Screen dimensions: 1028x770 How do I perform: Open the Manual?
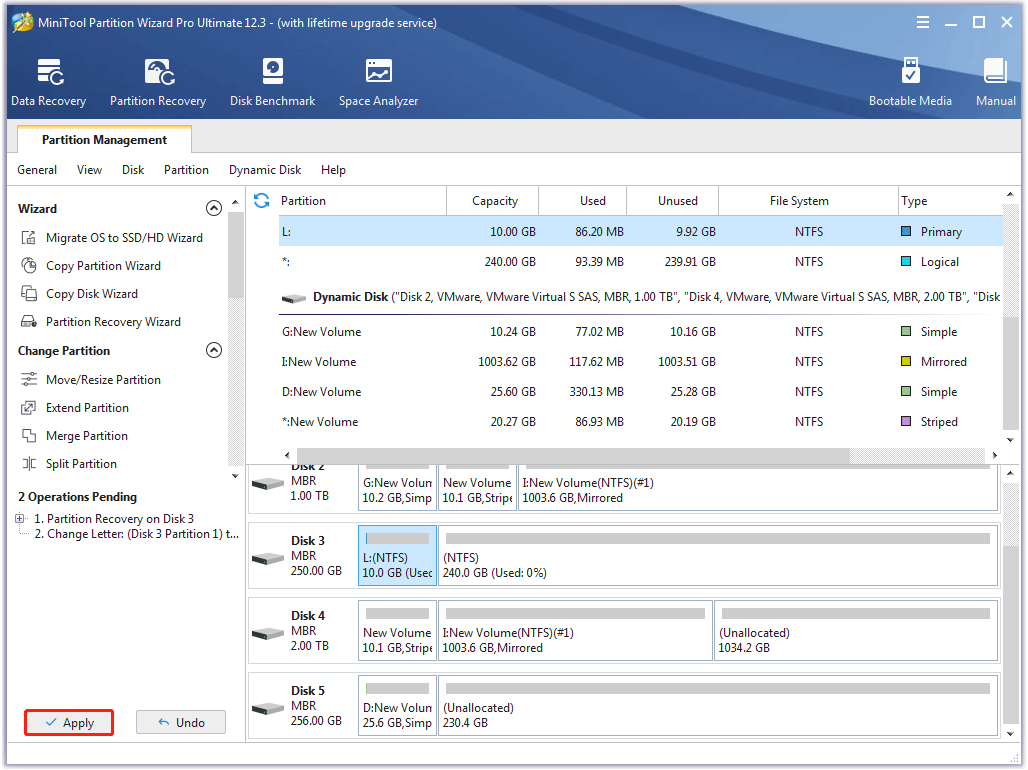click(x=995, y=81)
